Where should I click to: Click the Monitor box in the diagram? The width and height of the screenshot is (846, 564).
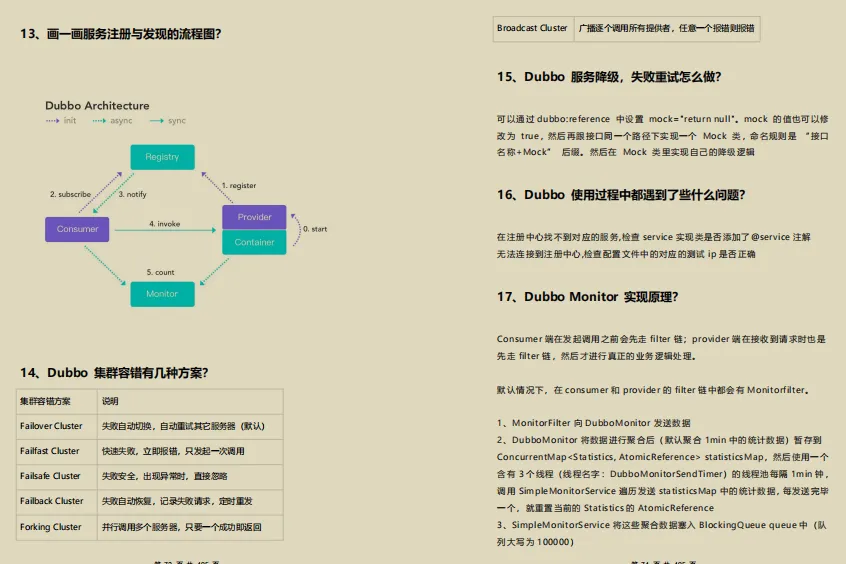click(162, 294)
